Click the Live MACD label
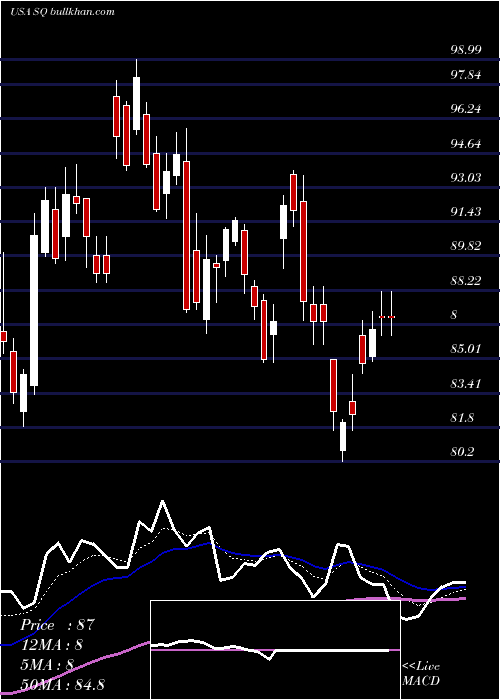 [x=421, y=674]
